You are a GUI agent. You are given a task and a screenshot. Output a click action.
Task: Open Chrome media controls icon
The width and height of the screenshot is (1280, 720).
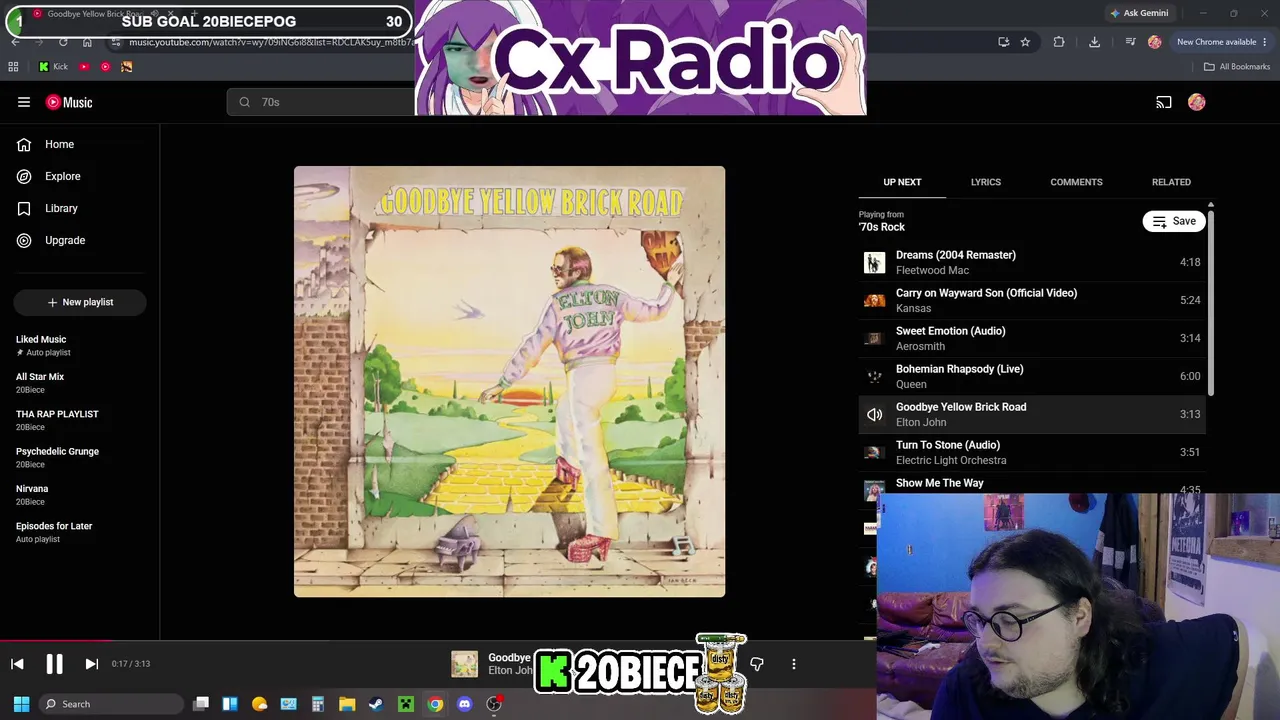1130,42
